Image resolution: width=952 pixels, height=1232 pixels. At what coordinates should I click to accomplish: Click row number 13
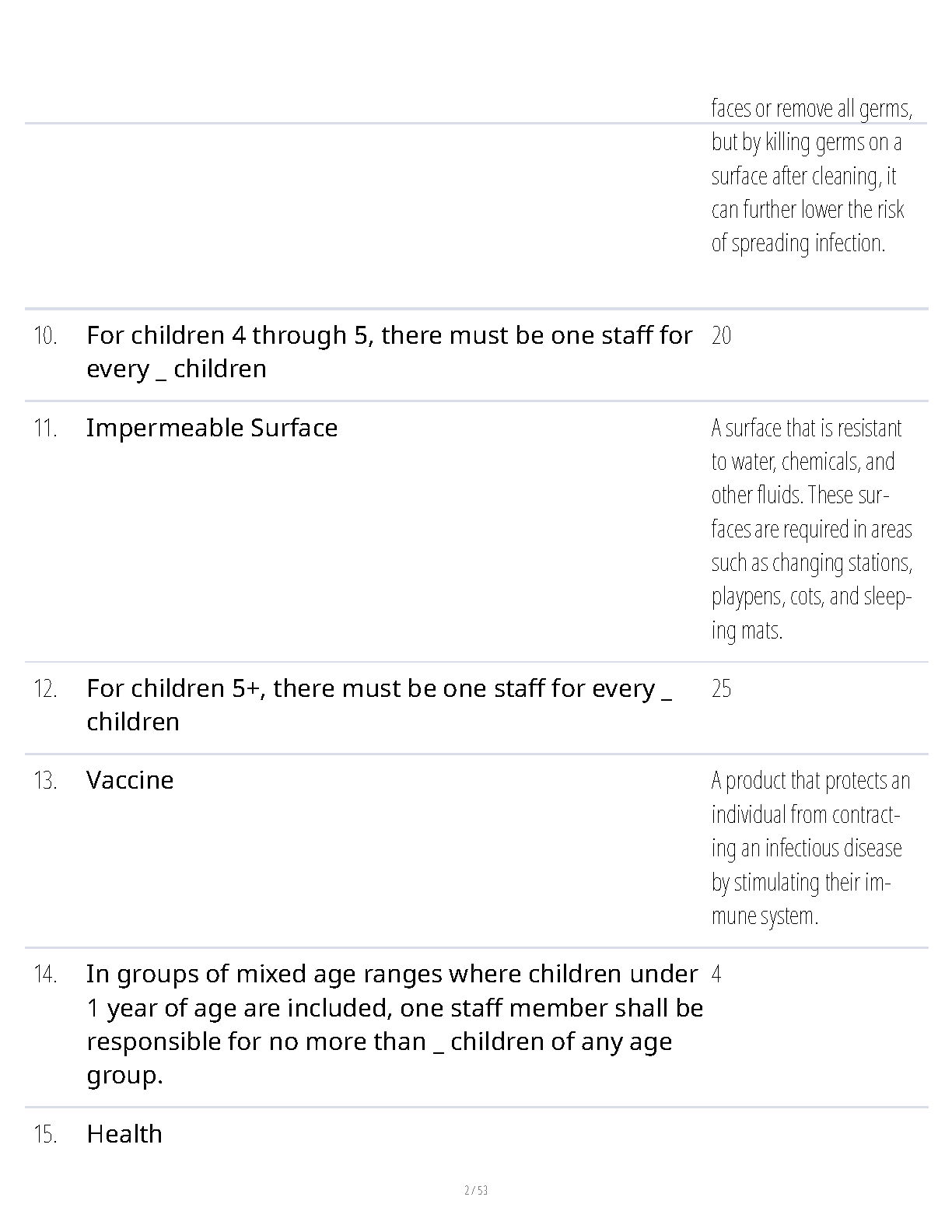pos(45,781)
